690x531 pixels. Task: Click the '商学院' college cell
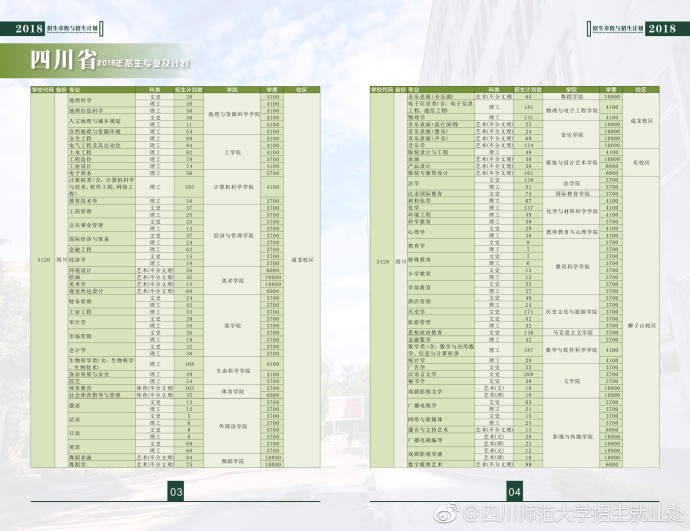coord(233,326)
